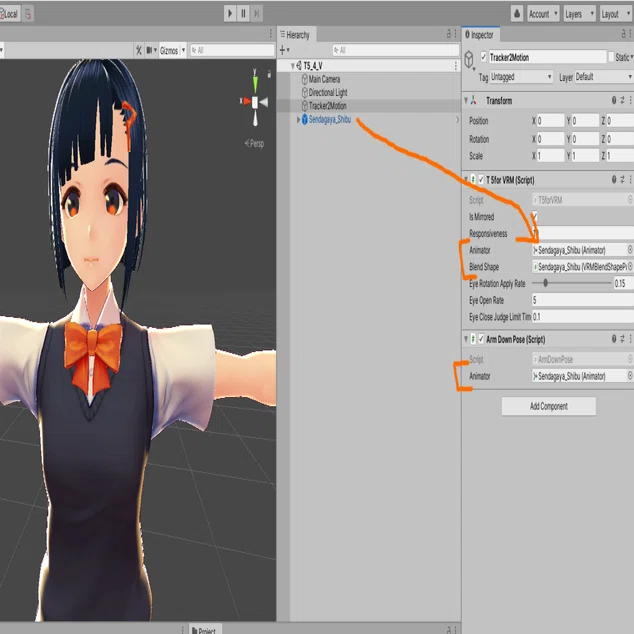Screen dimensions: 634x634
Task: Click the Eye Open Rate field
Action: 583,300
